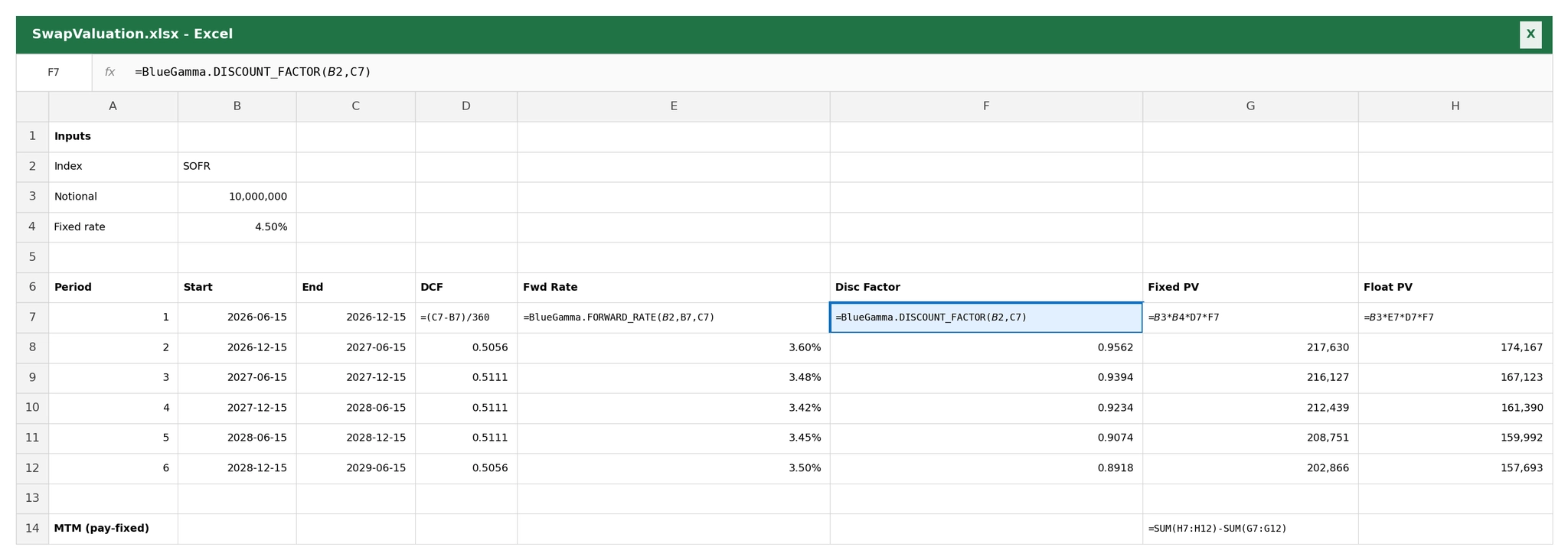Screen dimensions: 1568x560
Task: Select column G header
Action: 1250,106
